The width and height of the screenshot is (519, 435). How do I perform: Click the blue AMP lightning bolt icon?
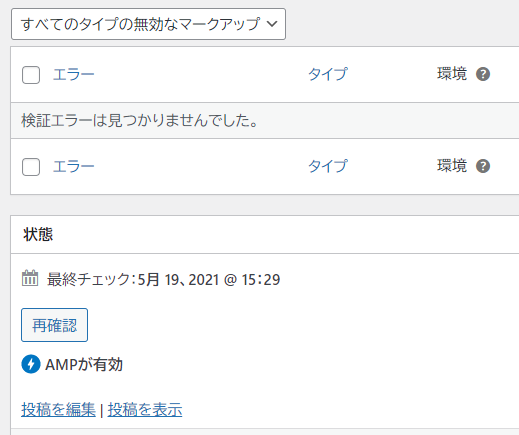click(x=31, y=364)
